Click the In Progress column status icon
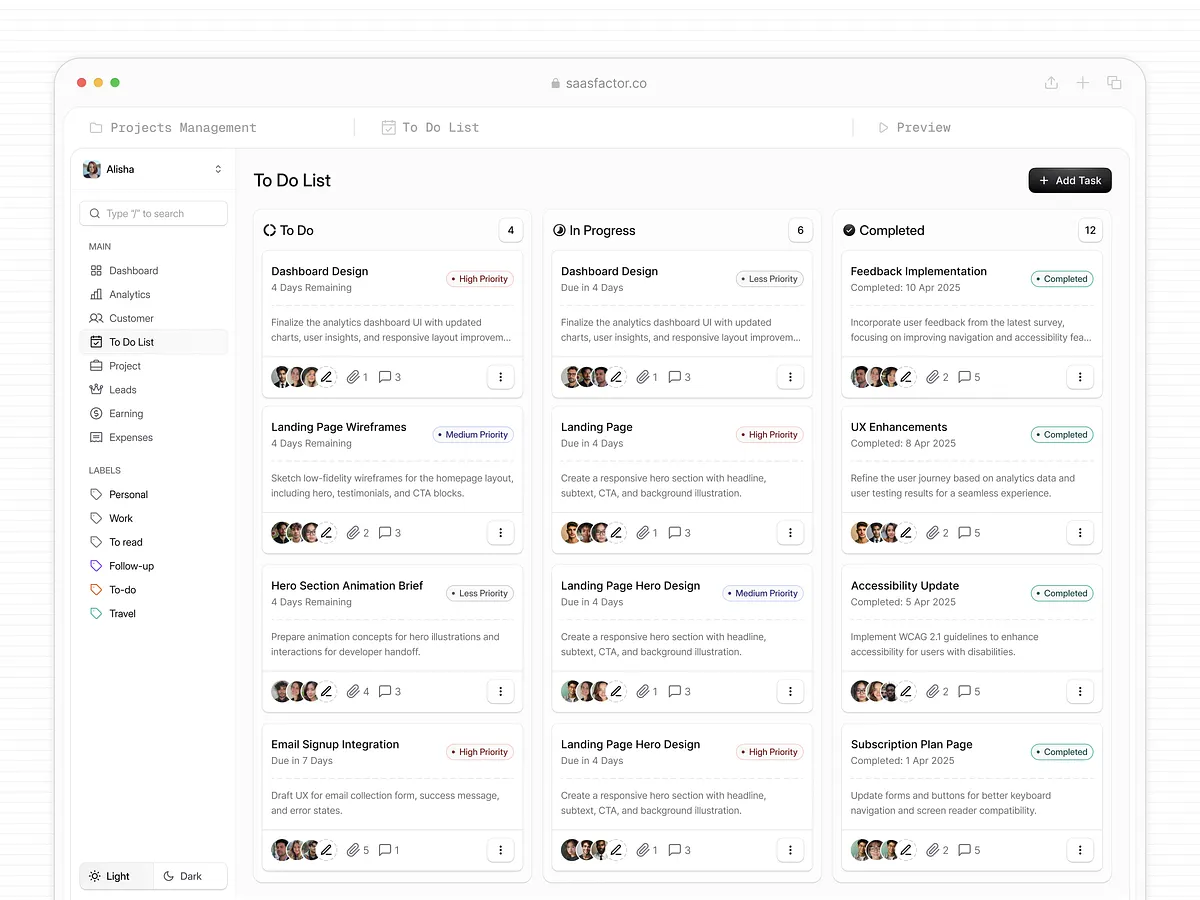 click(x=558, y=230)
